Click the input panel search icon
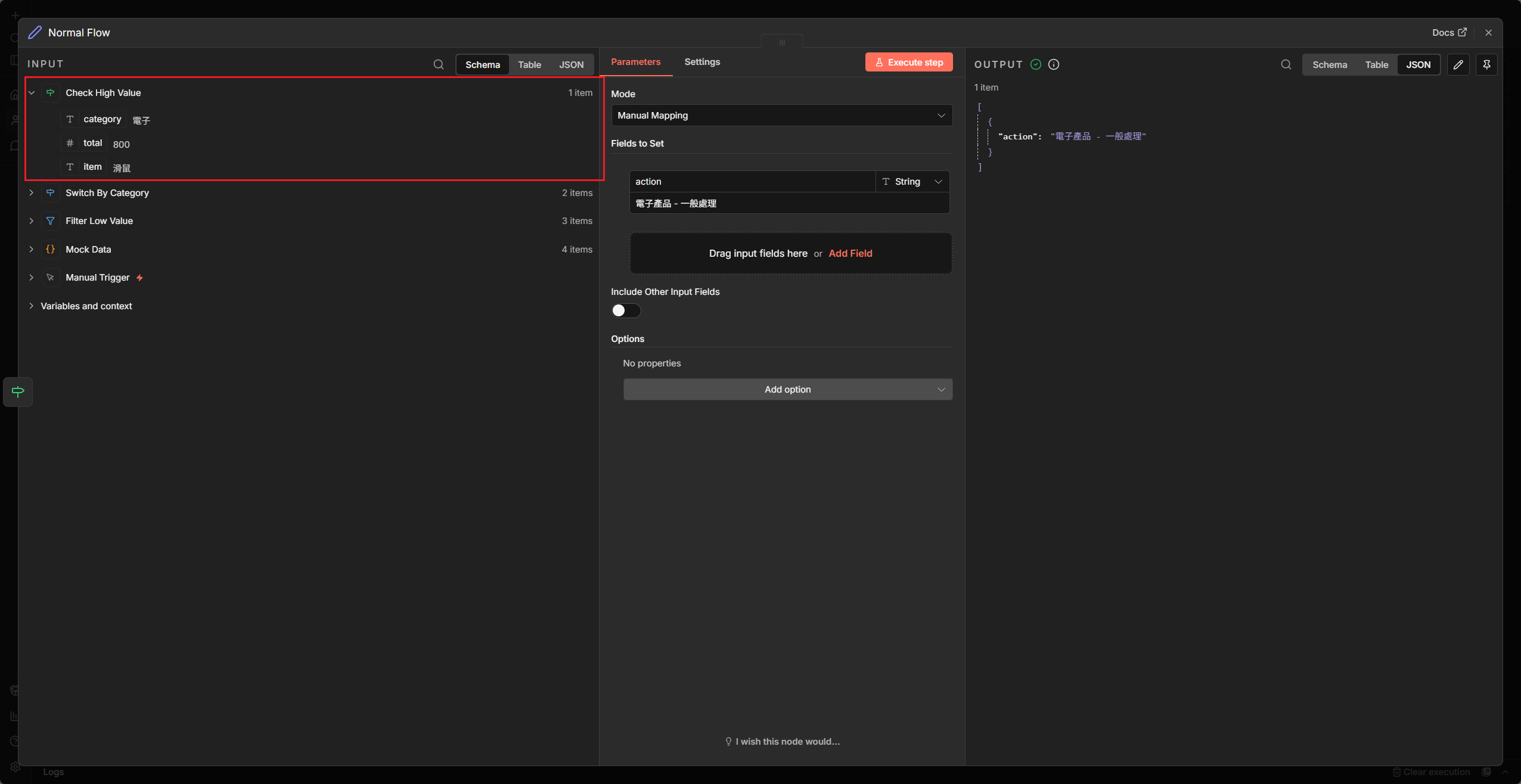Image resolution: width=1521 pixels, height=784 pixels. coord(439,64)
